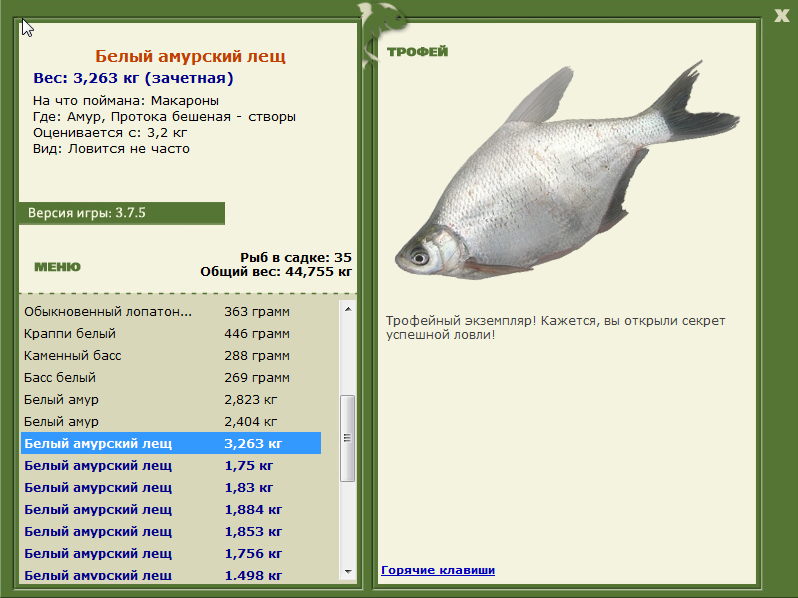The width and height of the screenshot is (798, 598).
Task: Select Белый амурский лещ 1.498 кг row
Action: coord(171,575)
